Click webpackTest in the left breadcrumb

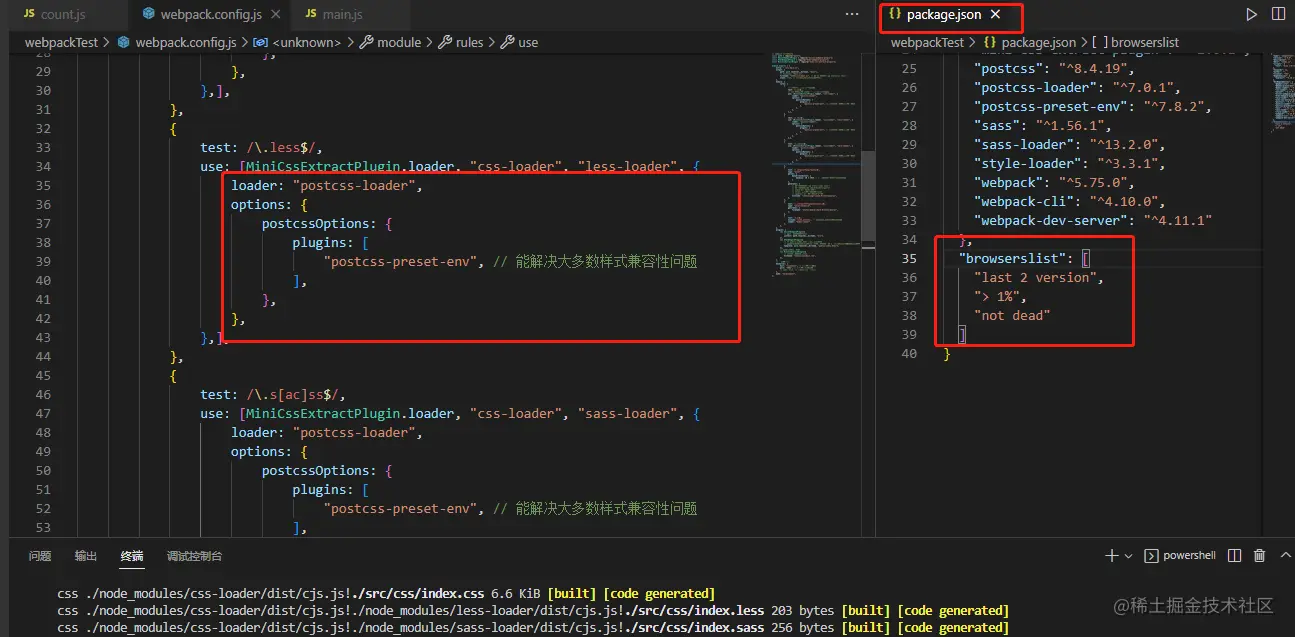pos(61,43)
